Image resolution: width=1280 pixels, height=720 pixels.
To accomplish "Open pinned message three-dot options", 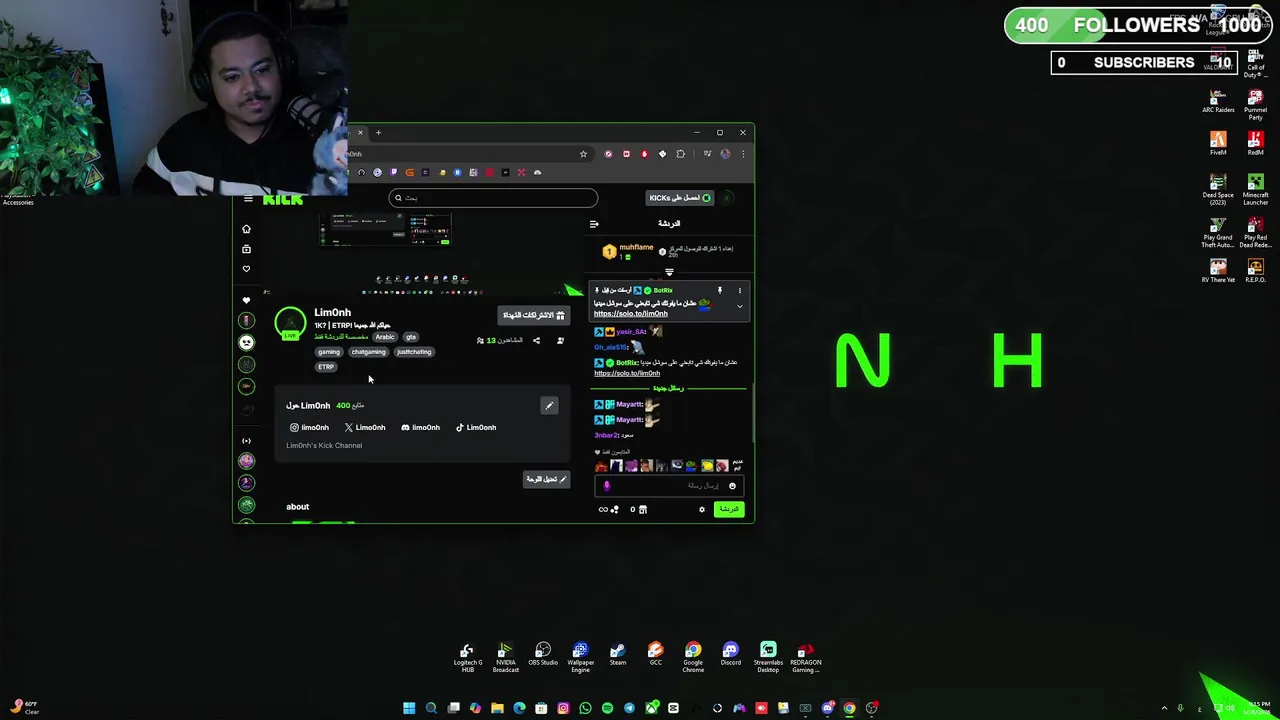I will pyautogui.click(x=740, y=291).
